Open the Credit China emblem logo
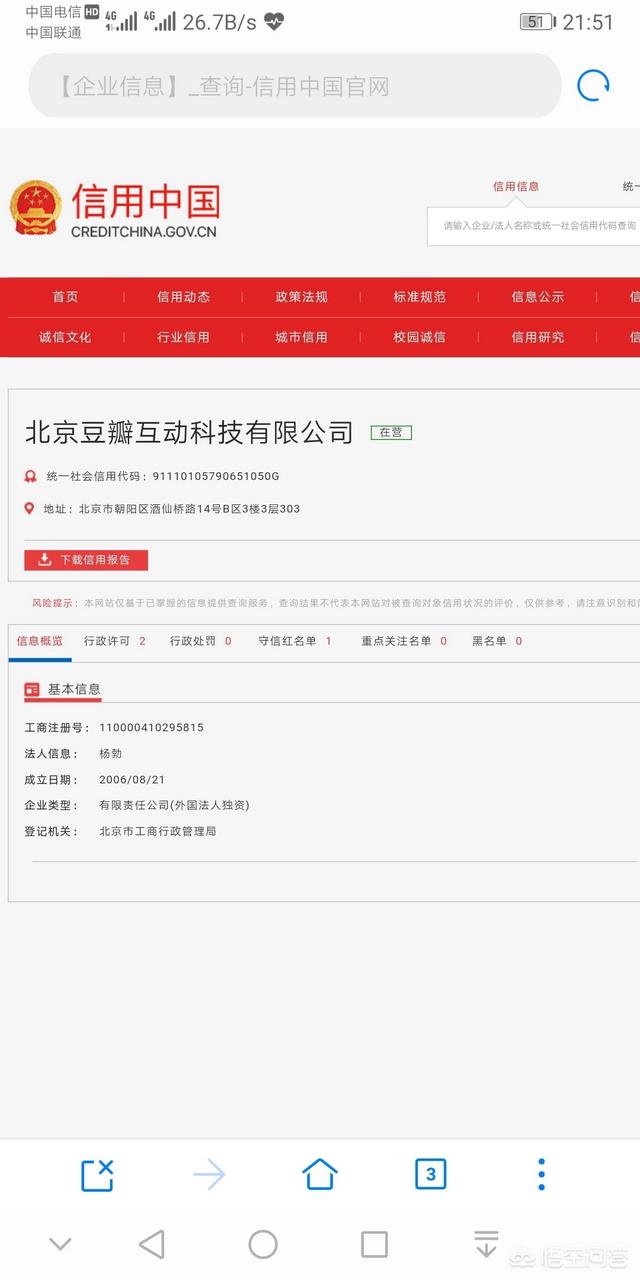The height and width of the screenshot is (1280, 640). 36,208
